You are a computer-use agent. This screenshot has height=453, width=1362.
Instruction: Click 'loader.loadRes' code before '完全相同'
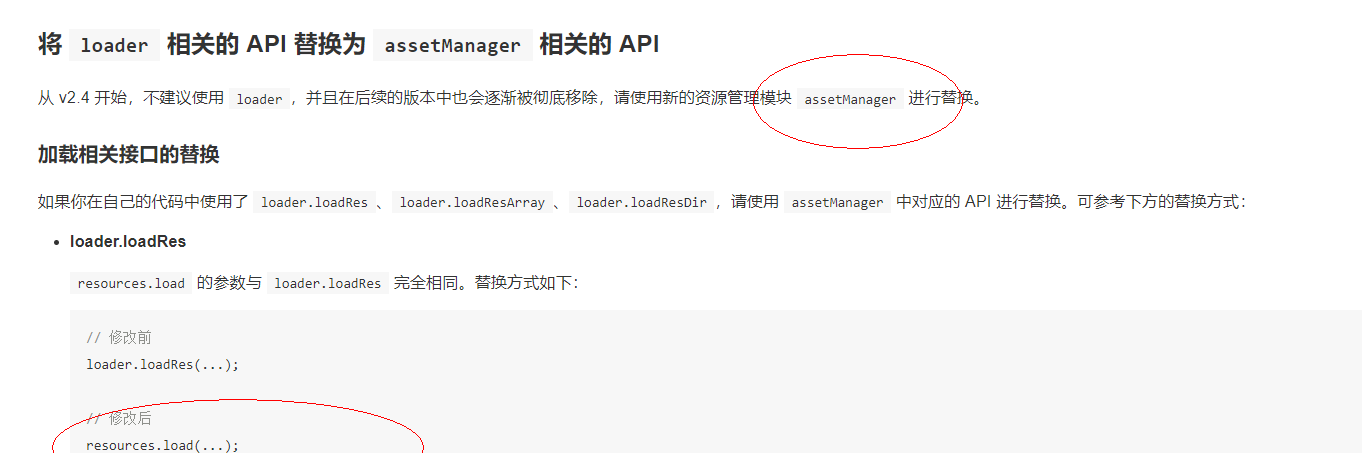click(x=328, y=283)
